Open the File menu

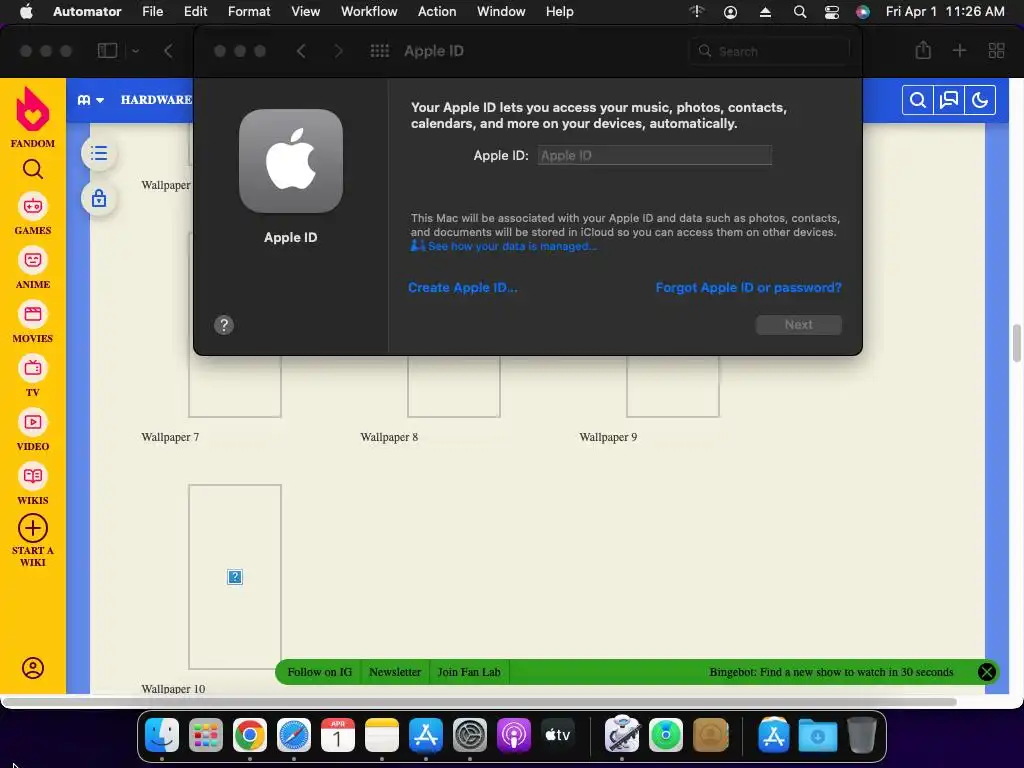pyautogui.click(x=153, y=11)
